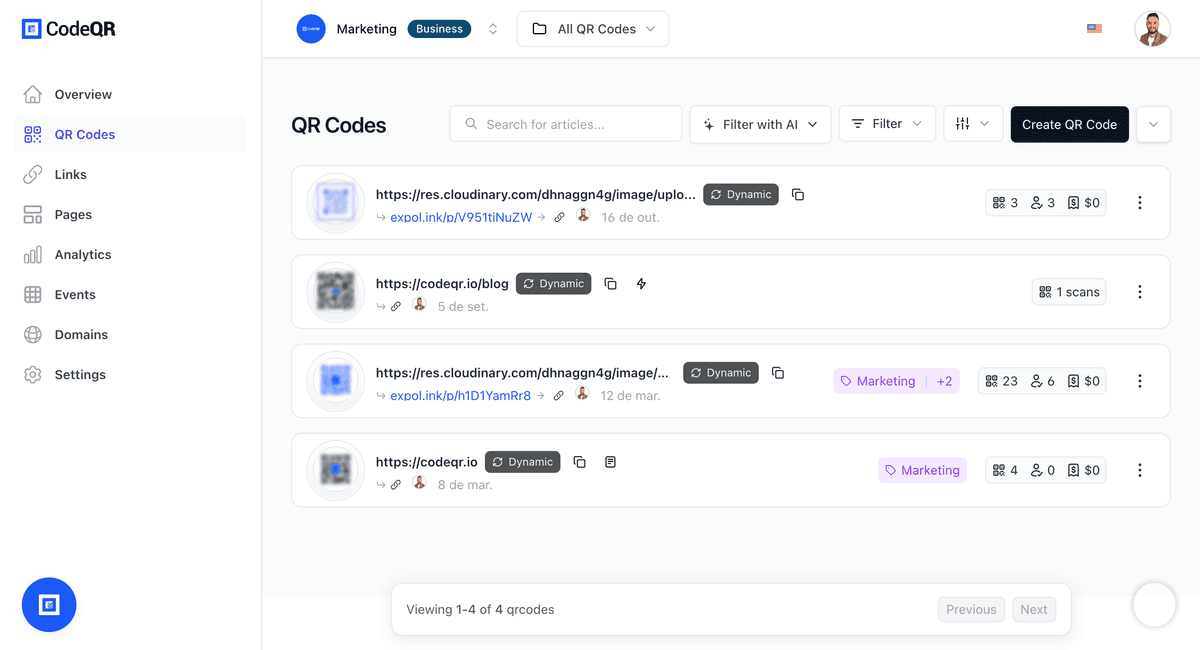Screen dimensions: 1200x650
Task: Open the blue CodeQR chat bubble
Action: point(49,604)
